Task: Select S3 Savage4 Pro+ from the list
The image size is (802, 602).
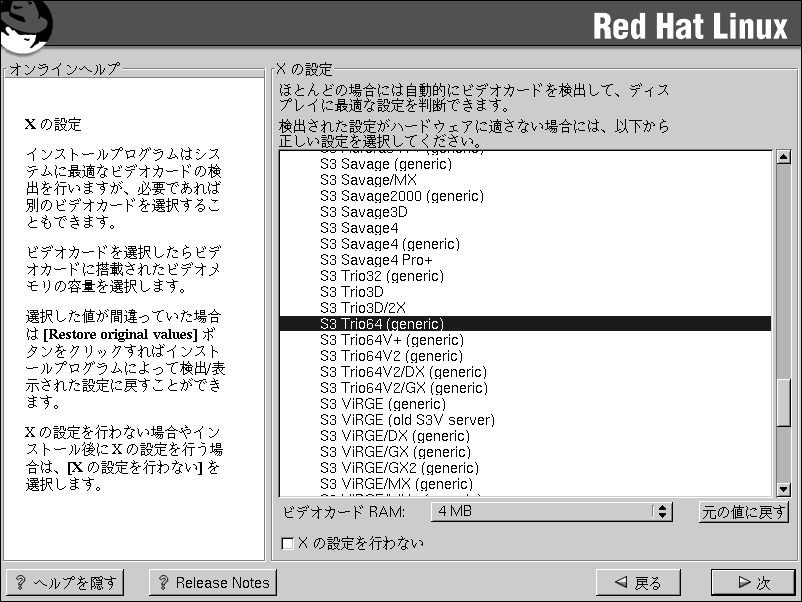Action: (x=376, y=260)
